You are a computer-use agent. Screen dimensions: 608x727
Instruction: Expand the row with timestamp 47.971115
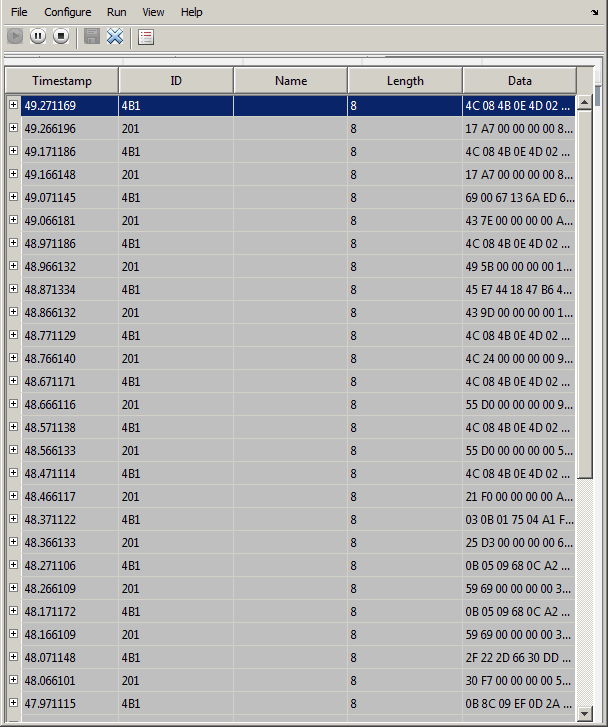(13, 702)
